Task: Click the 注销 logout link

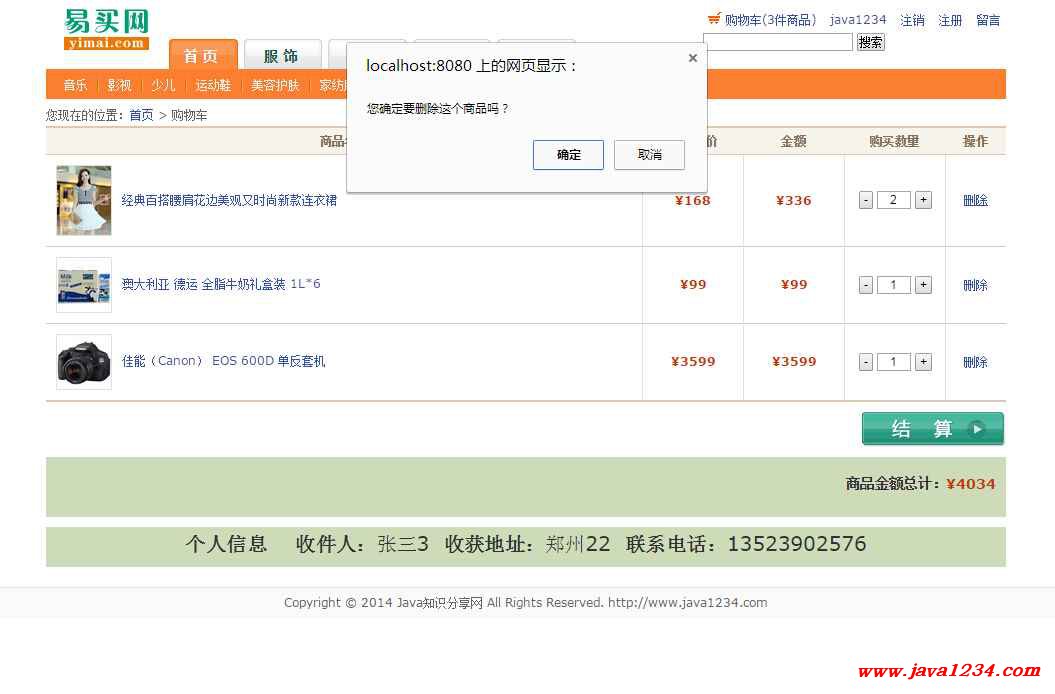Action: (x=912, y=20)
